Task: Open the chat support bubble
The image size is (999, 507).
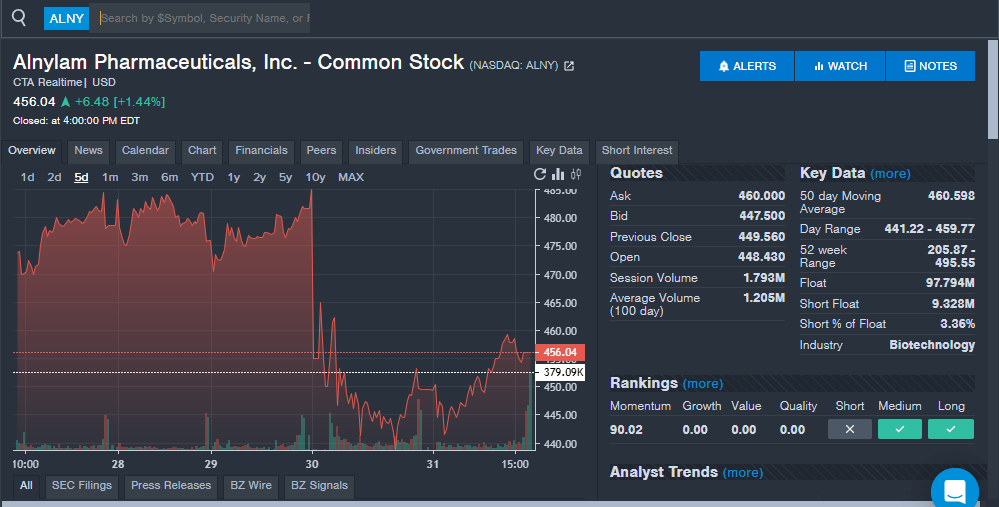Action: (954, 490)
